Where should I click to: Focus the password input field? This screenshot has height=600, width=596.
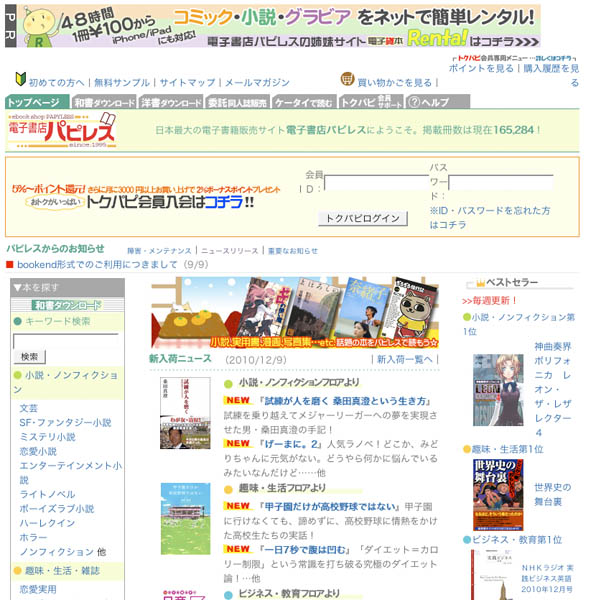click(x=501, y=183)
